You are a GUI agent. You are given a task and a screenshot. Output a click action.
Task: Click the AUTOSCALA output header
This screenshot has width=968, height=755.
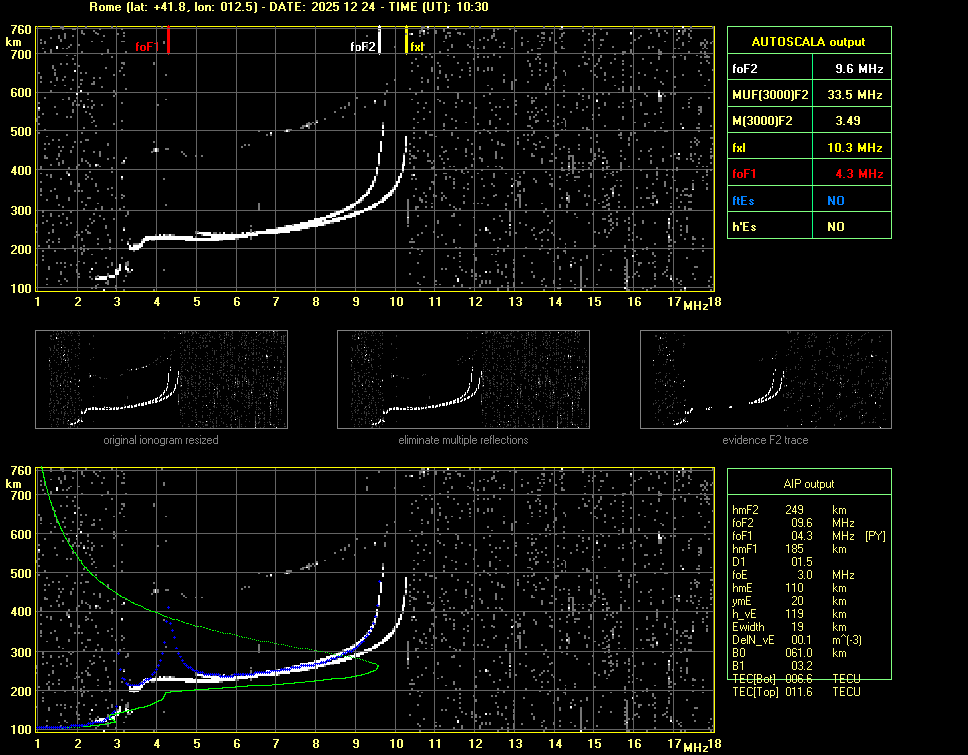tap(808, 42)
